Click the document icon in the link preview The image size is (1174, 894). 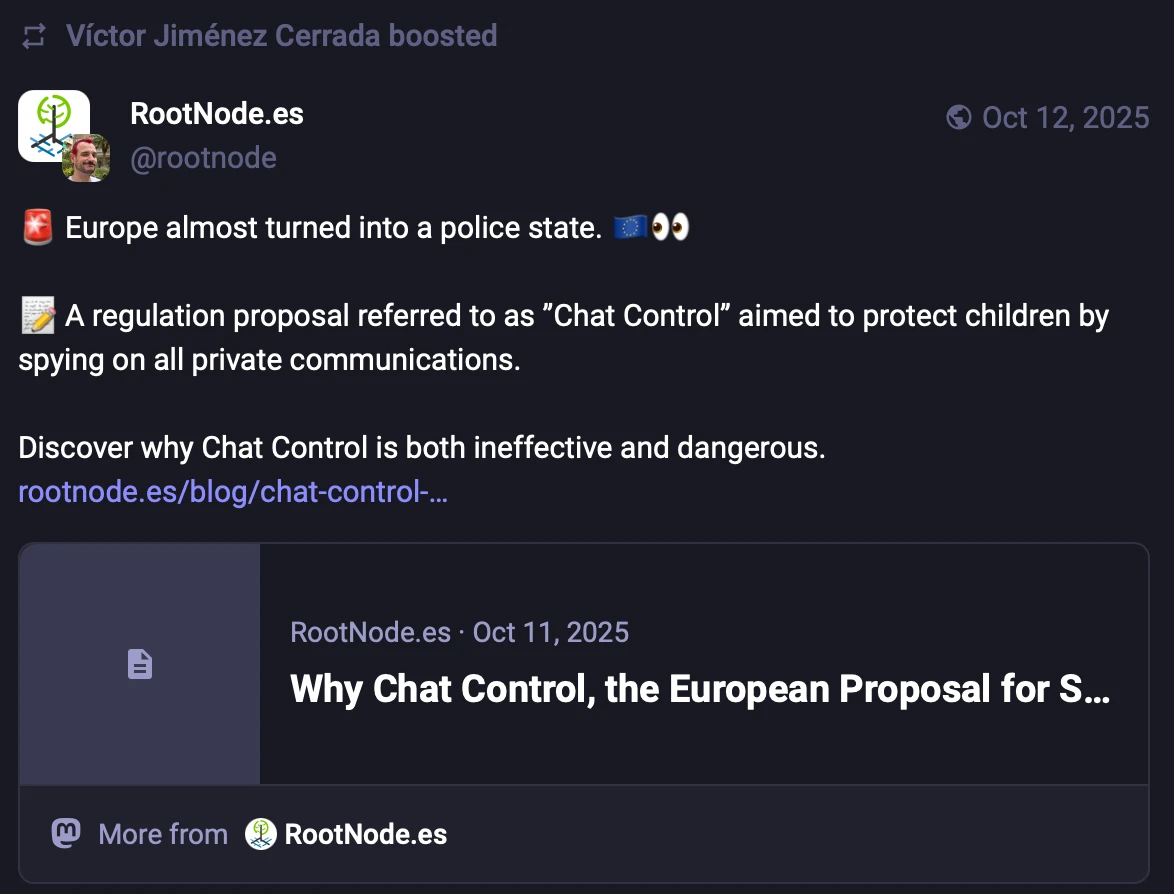click(140, 663)
